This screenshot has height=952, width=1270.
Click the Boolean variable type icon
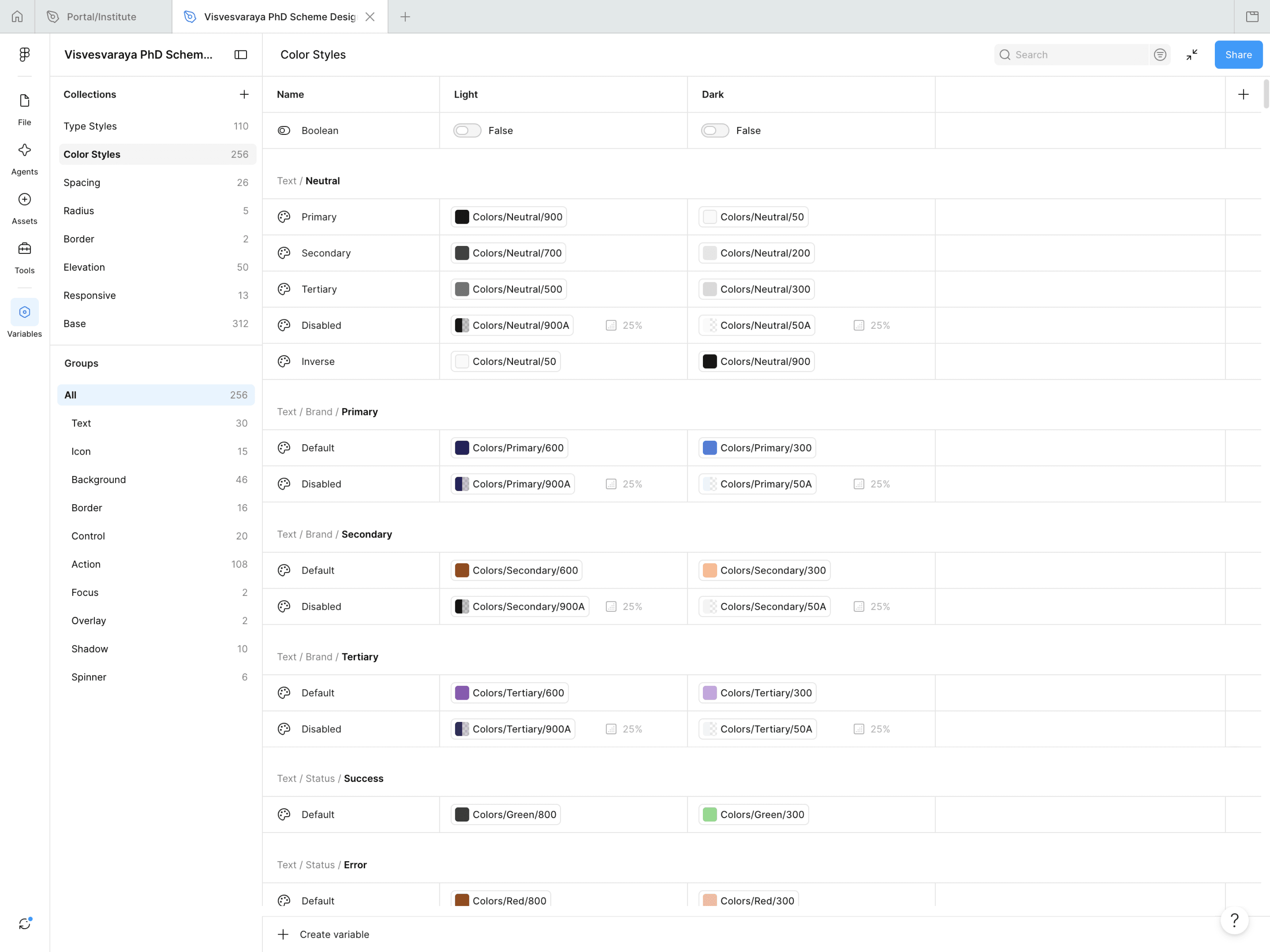click(284, 130)
